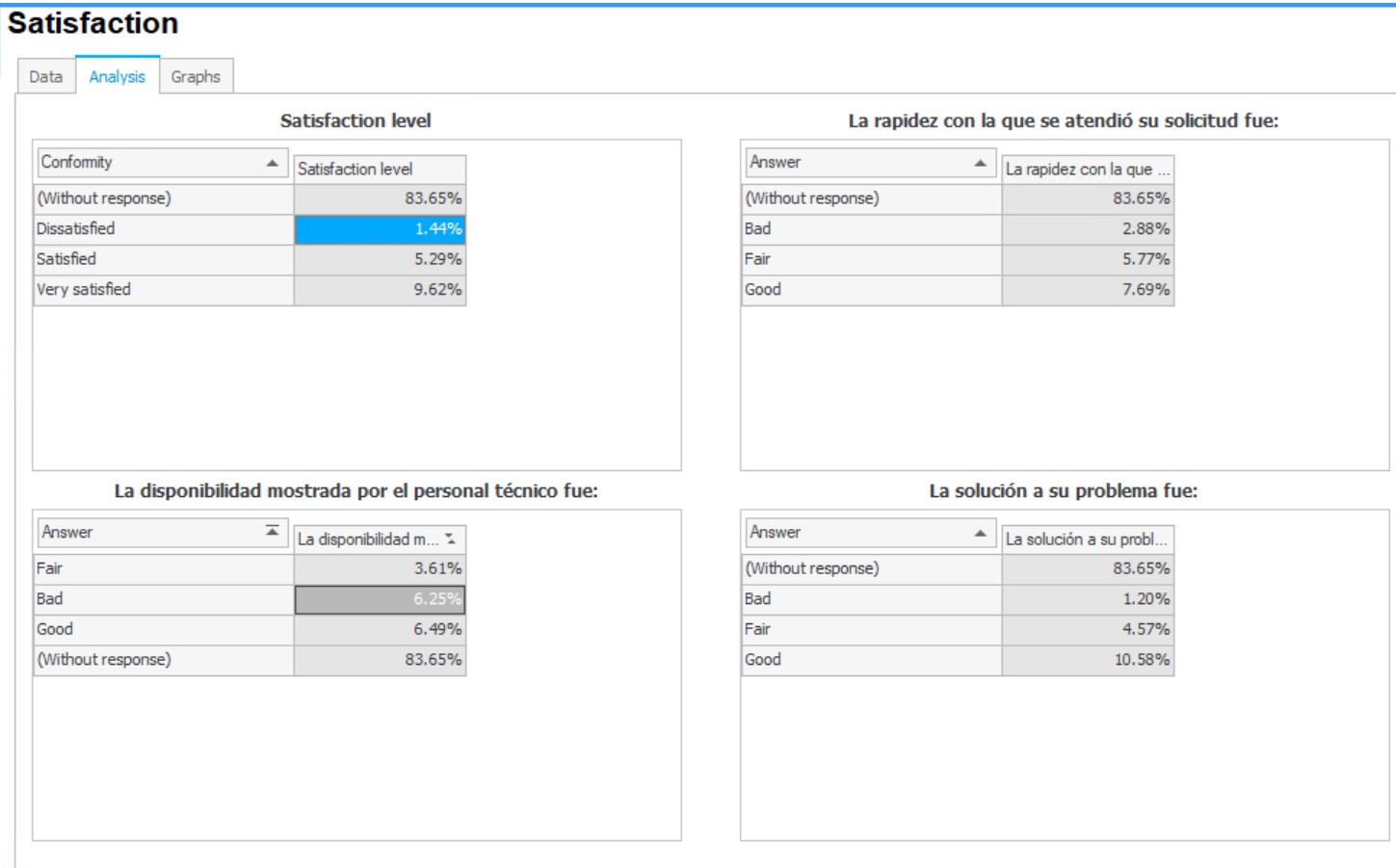Click the 'Fair' row in the solución table
This screenshot has height=868, width=1396.
(871, 630)
